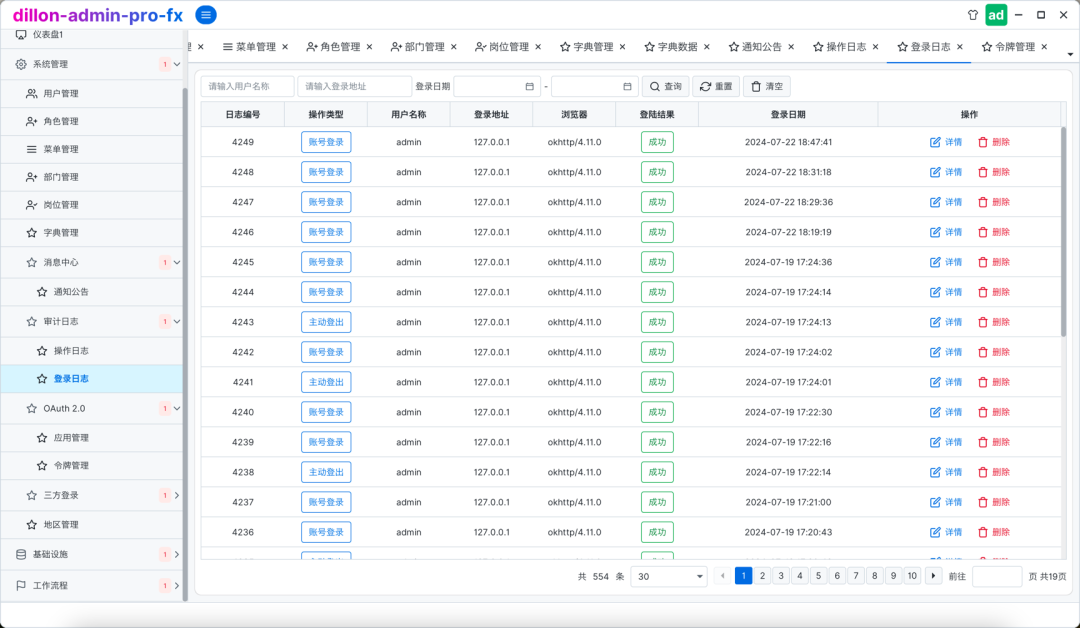Select 用户管理 in the sidebar
The width and height of the screenshot is (1080, 628).
60,94
